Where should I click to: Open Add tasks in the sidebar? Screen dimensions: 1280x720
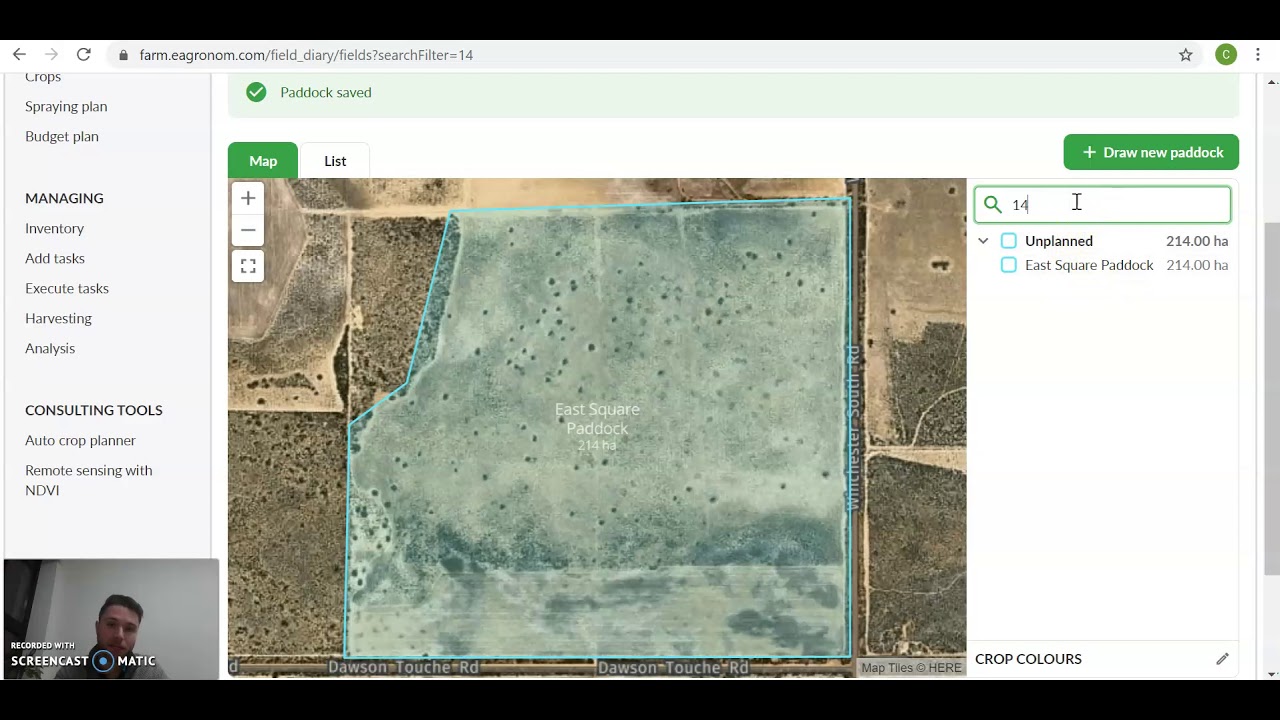pyautogui.click(x=55, y=258)
